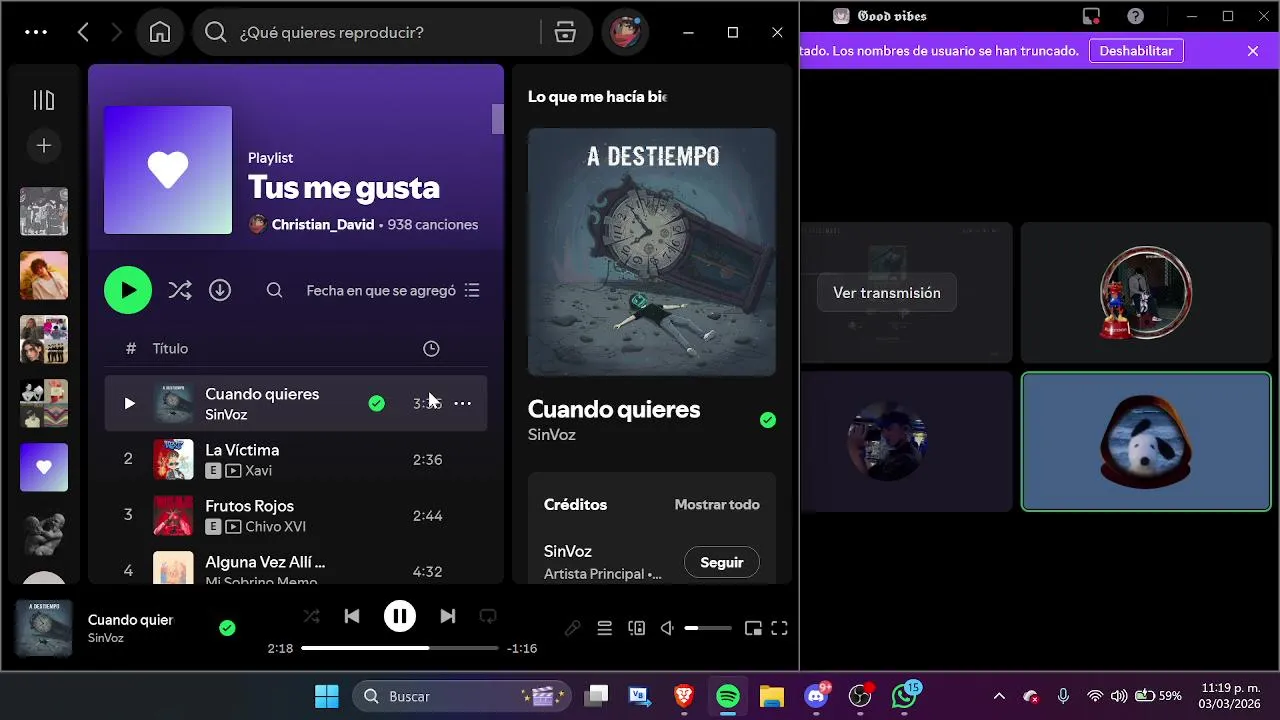The image size is (1280, 720).
Task: Open SinVoz artist link under panel title
Action: pyautogui.click(x=552, y=435)
